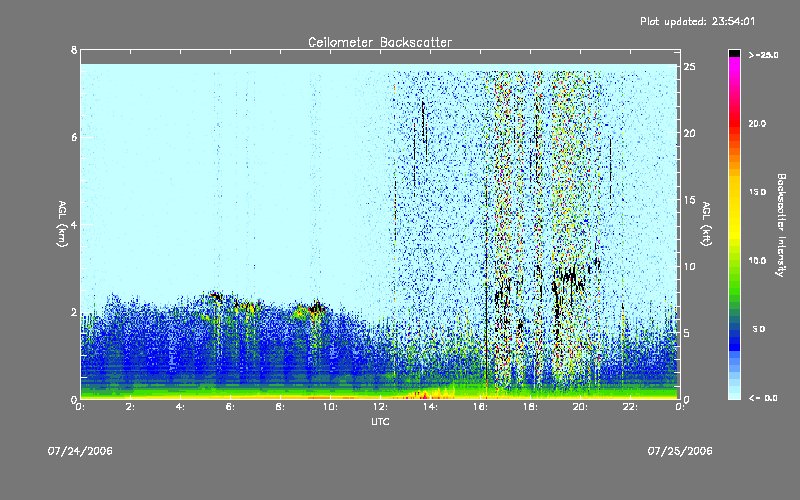Select the AGL (kft) axis label
Screen dimensions: 800x500
tap(706, 224)
